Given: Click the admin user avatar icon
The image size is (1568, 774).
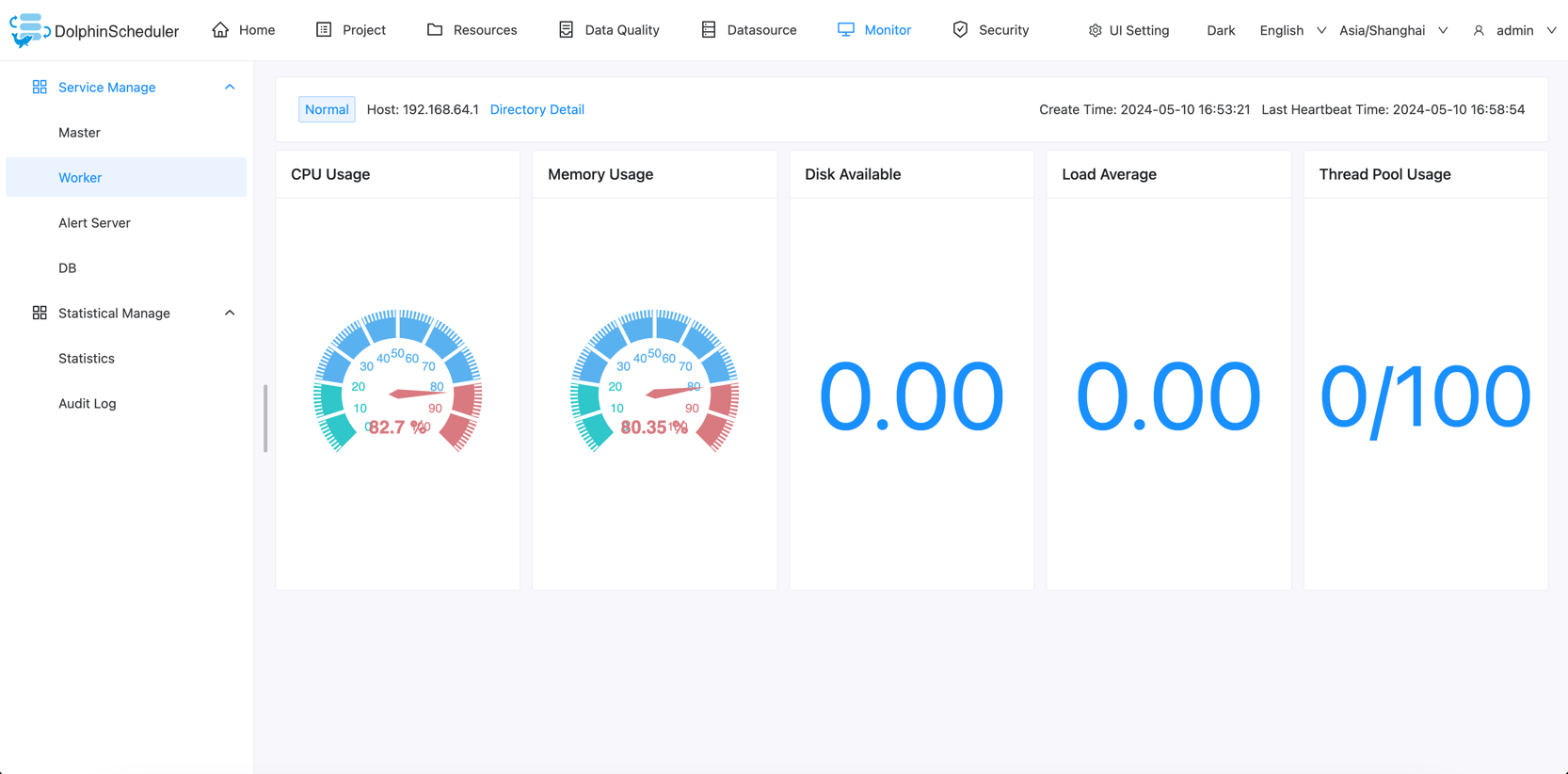Looking at the screenshot, I should click(x=1479, y=31).
